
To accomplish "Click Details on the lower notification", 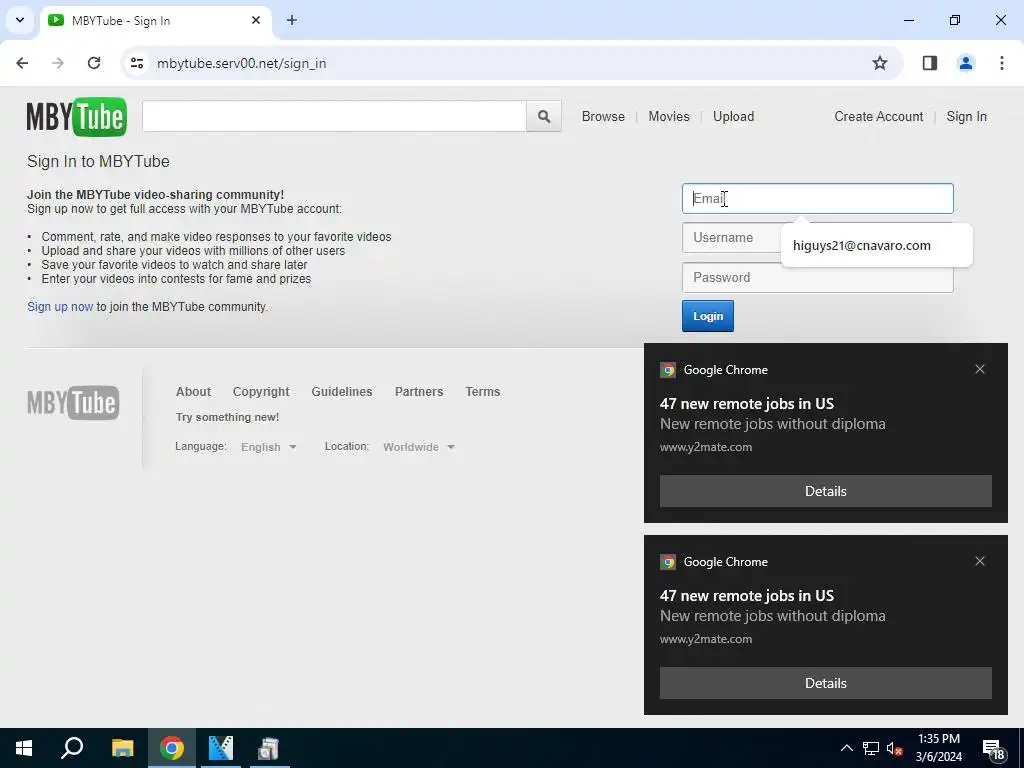I will tap(825, 683).
